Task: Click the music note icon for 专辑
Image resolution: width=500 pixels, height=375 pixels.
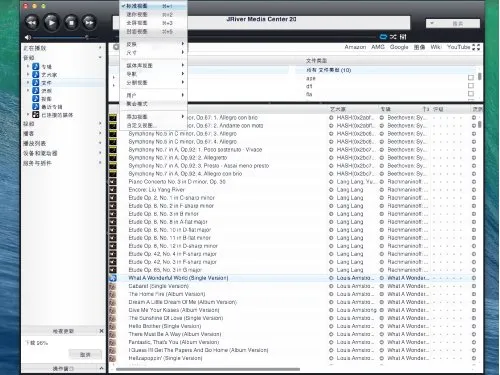Action: pos(36,66)
